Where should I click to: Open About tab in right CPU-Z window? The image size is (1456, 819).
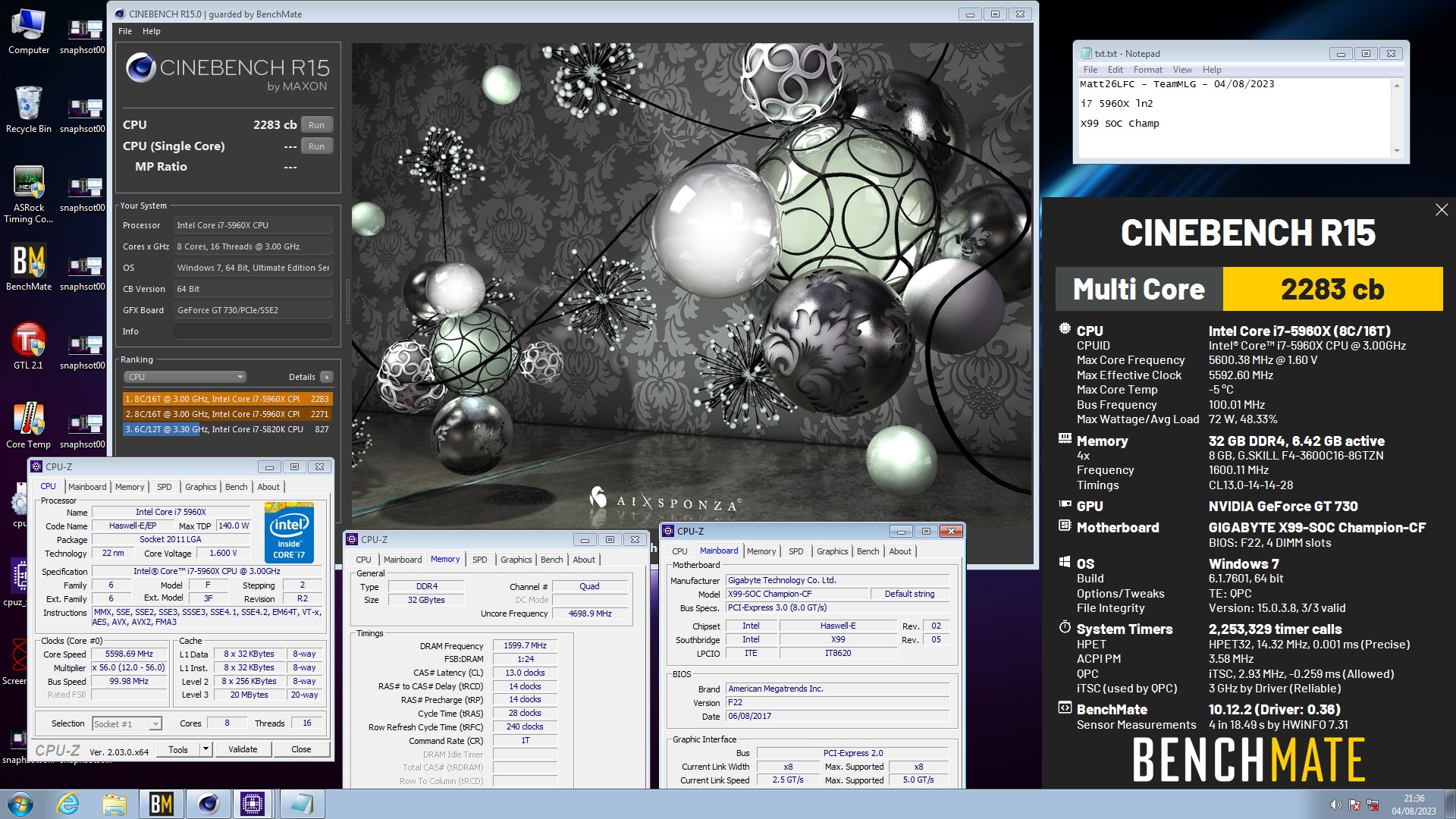pyautogui.click(x=900, y=551)
